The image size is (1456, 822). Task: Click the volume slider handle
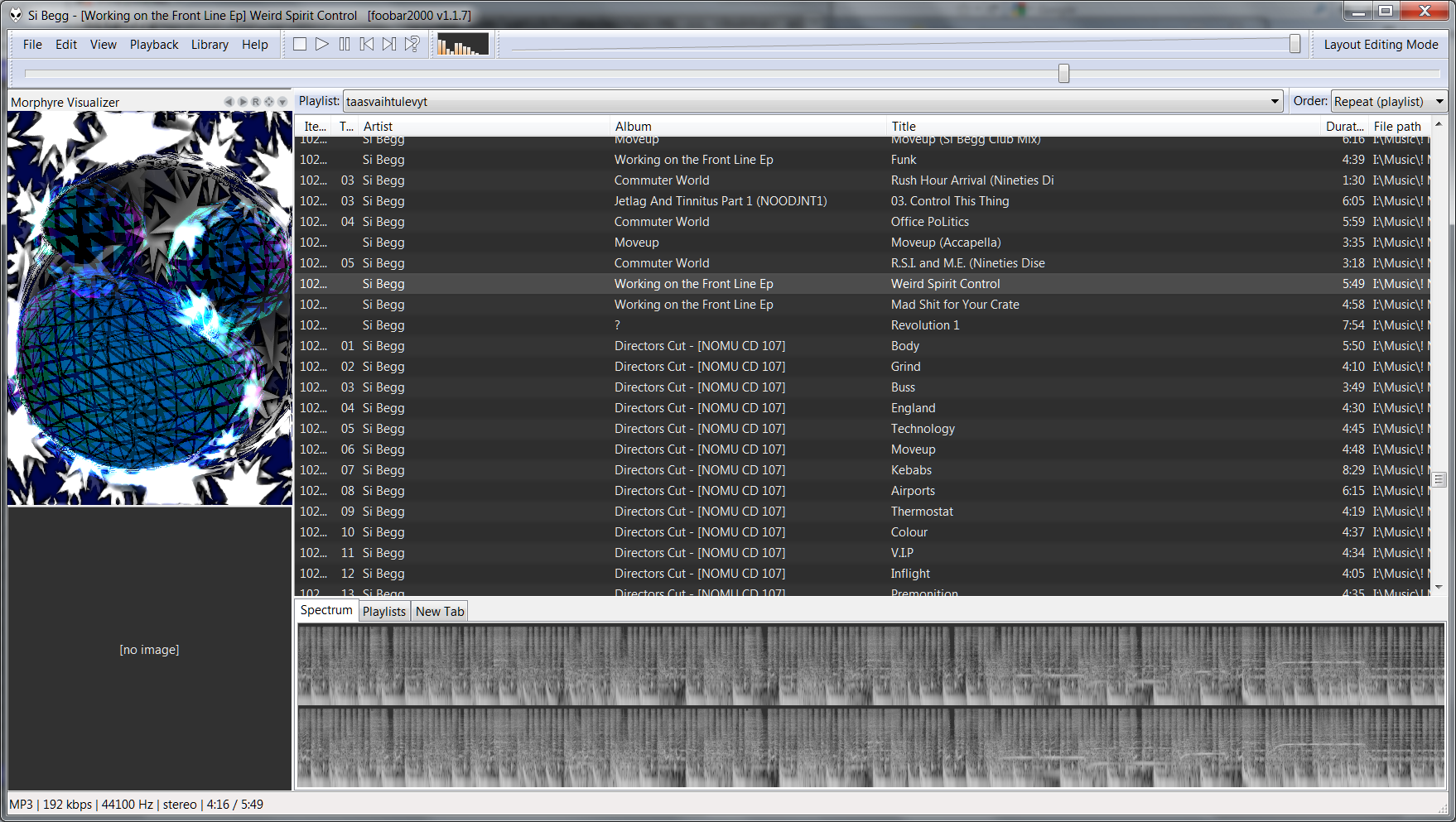tap(1294, 45)
